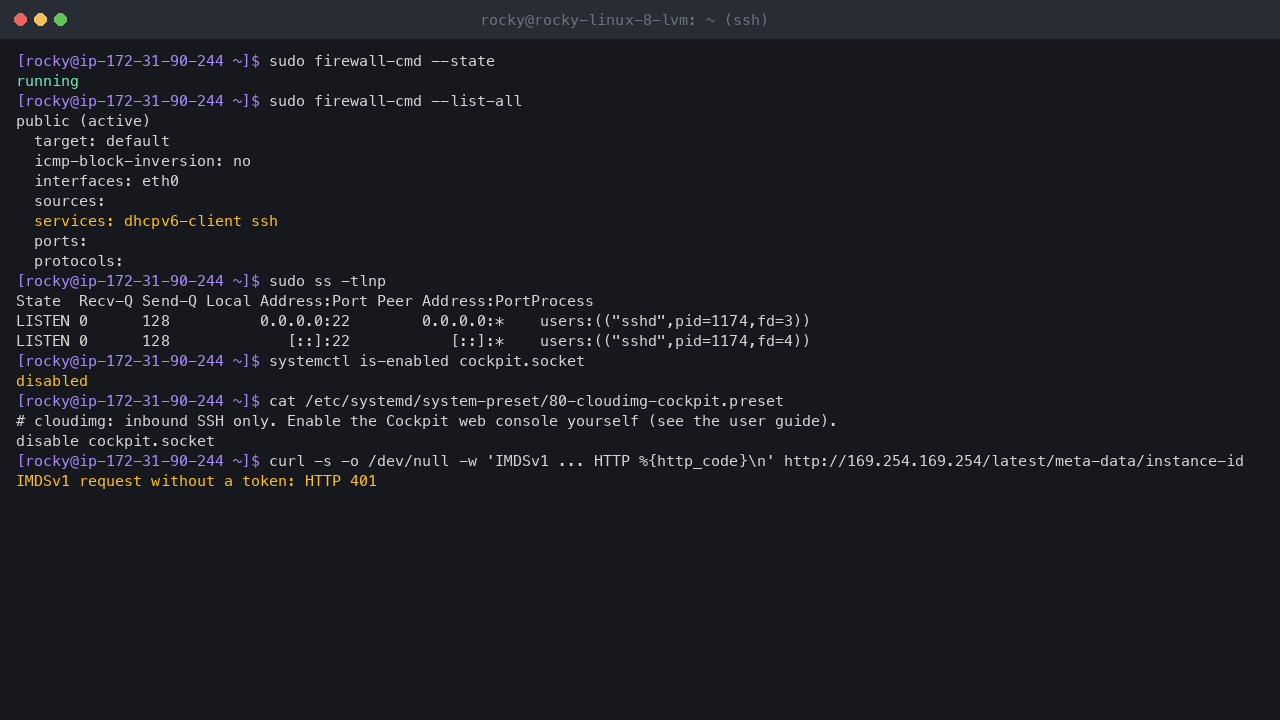Select the highlighted "services: dhcpv6-client ssh" line

click(x=156, y=221)
